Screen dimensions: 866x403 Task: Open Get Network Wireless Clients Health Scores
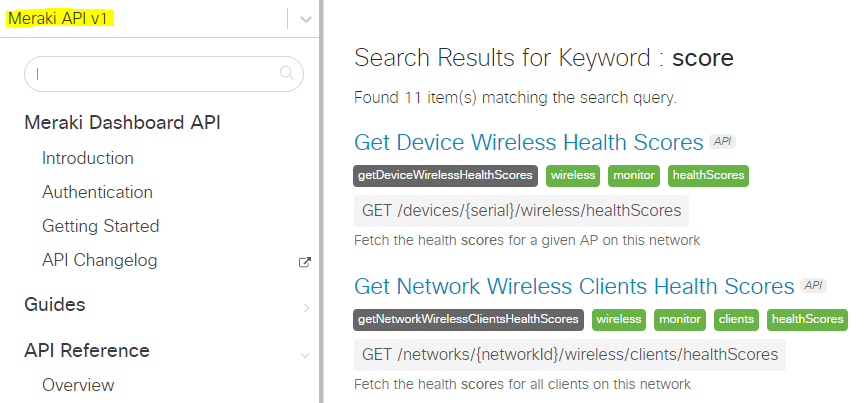coord(574,286)
